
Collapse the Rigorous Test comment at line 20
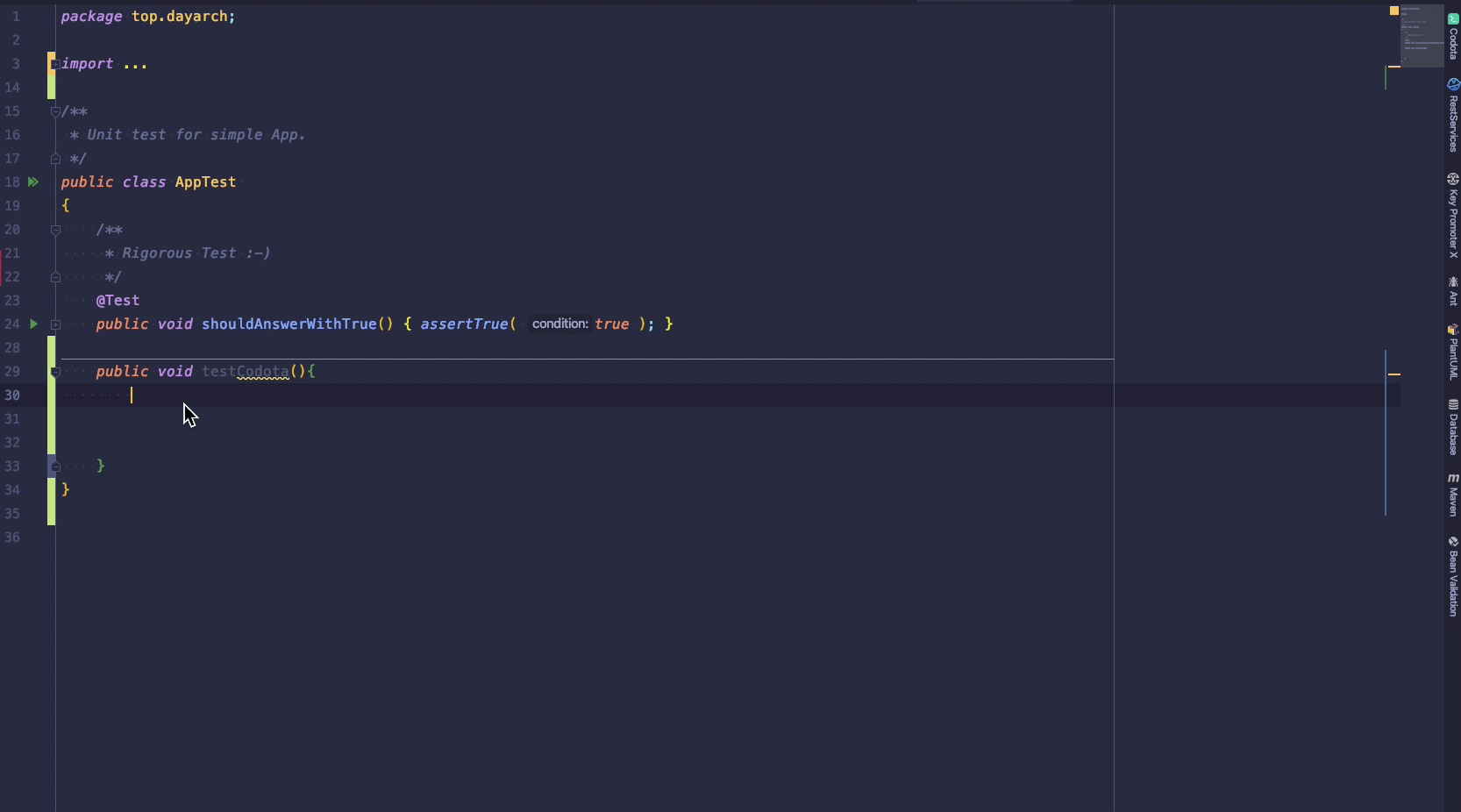click(55, 230)
